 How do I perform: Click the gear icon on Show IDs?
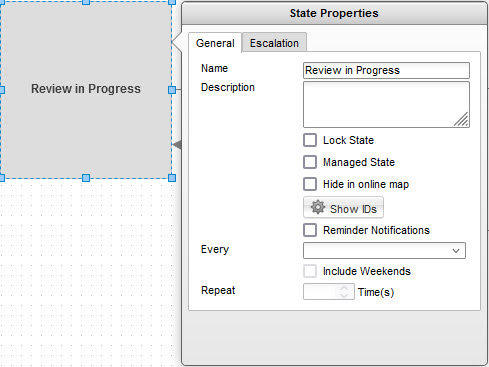318,207
